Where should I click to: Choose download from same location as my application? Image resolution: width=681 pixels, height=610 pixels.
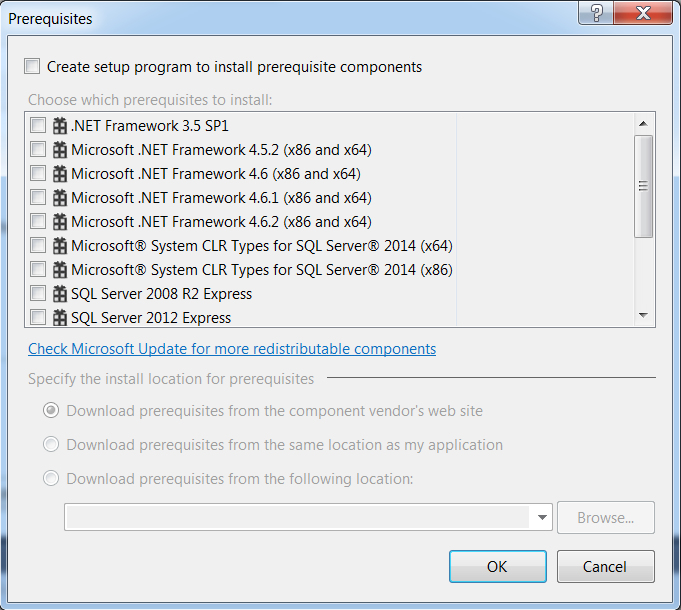click(51, 444)
